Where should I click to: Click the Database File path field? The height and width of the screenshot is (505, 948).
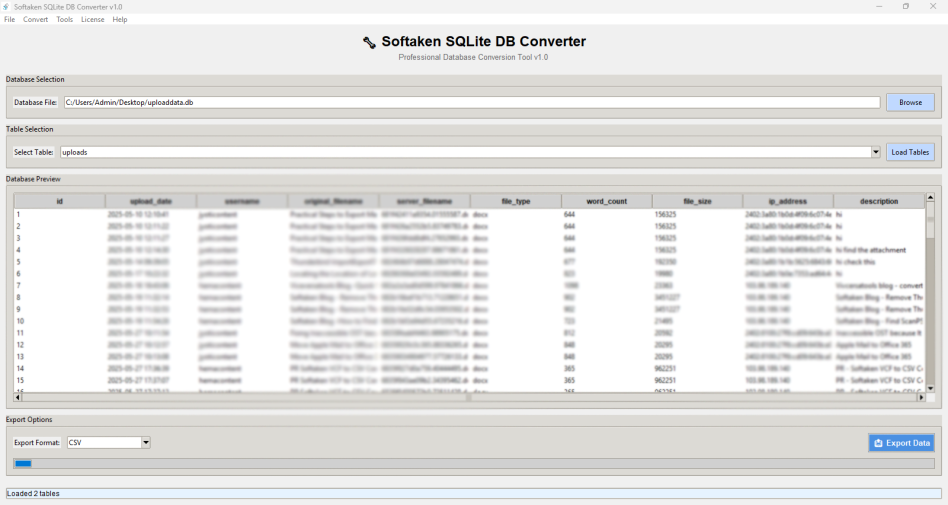coord(470,102)
